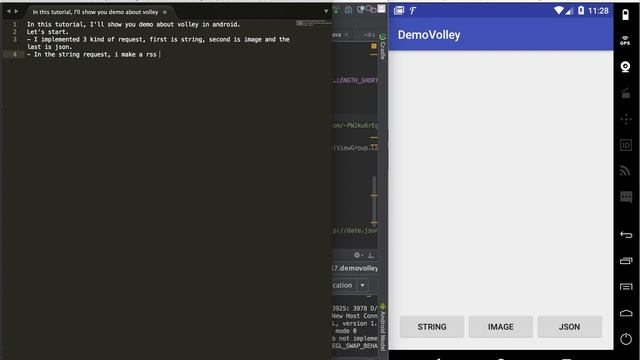
Task: Go to previous tab with left arrow
Action: pos(8,11)
